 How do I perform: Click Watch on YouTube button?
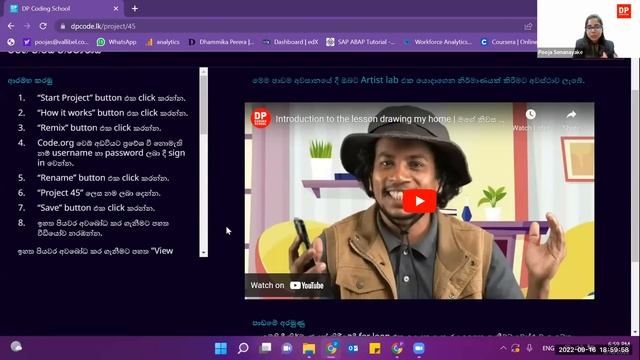click(287, 285)
